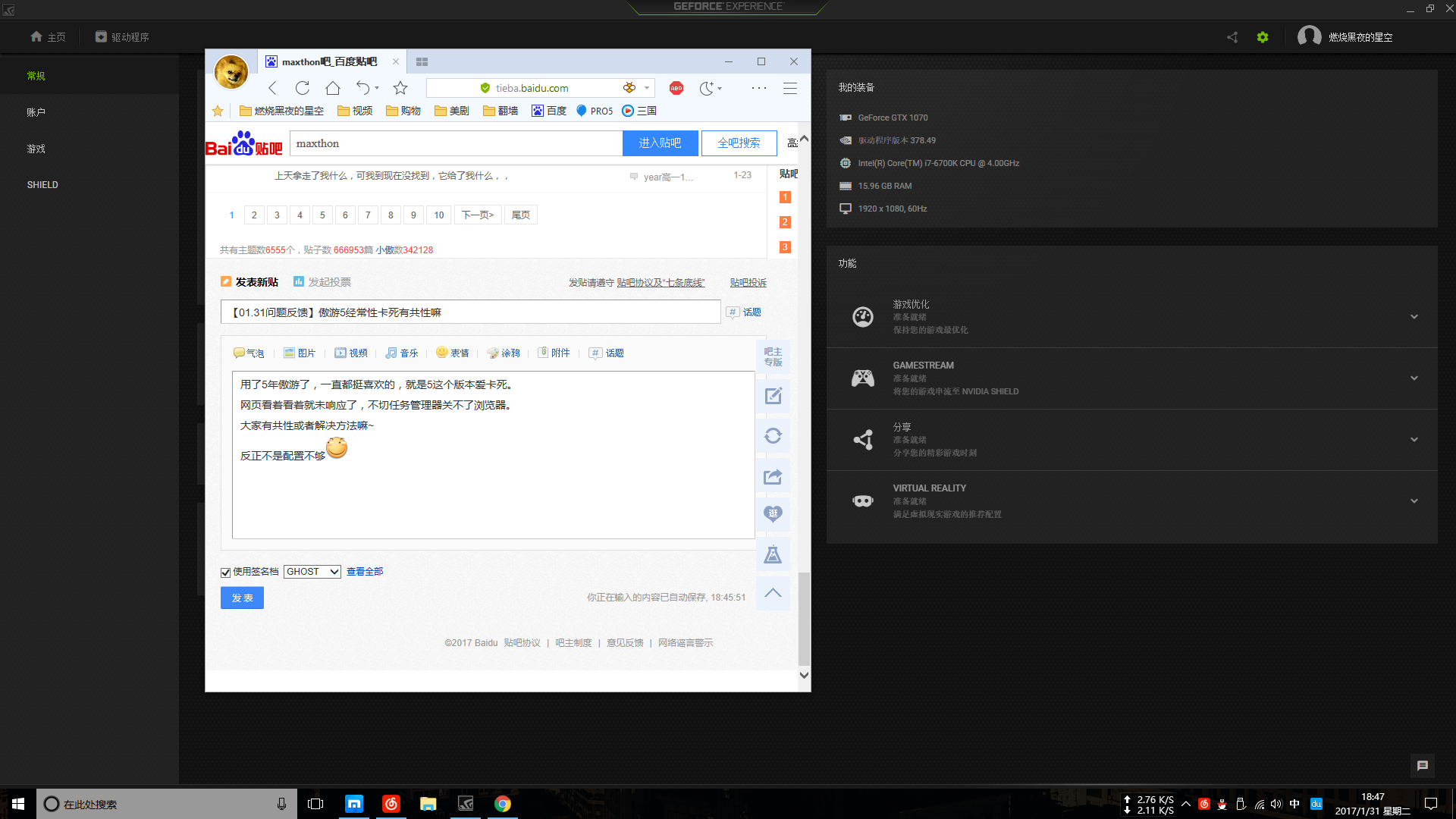Open the 百度 bookmark
The image size is (1456, 819).
pos(549,111)
